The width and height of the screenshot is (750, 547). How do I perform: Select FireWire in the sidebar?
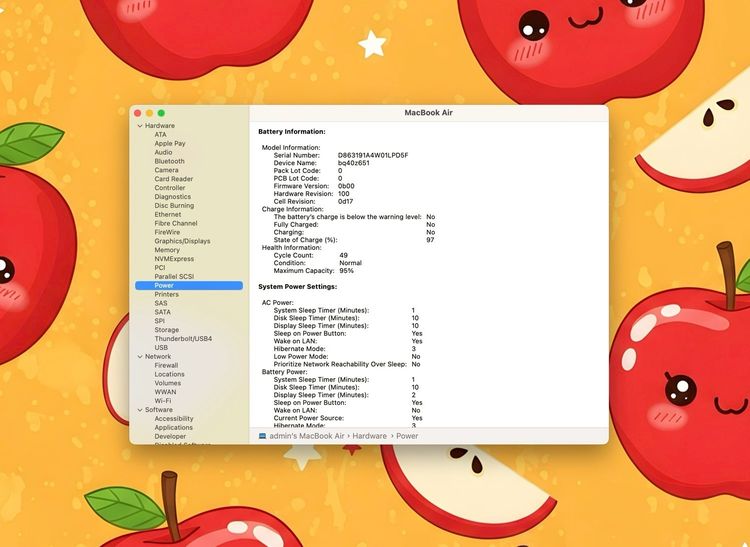(167, 232)
